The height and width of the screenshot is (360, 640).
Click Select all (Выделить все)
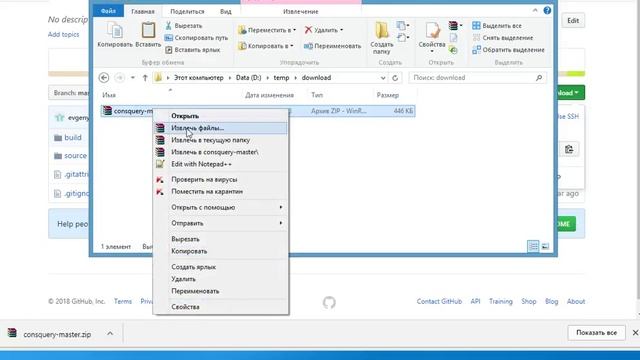(497, 26)
